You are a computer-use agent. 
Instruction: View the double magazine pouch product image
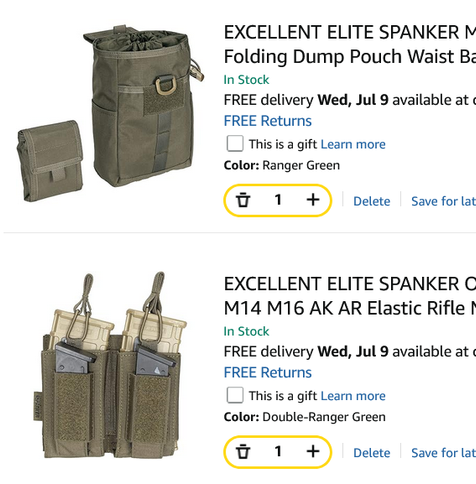tap(110, 365)
